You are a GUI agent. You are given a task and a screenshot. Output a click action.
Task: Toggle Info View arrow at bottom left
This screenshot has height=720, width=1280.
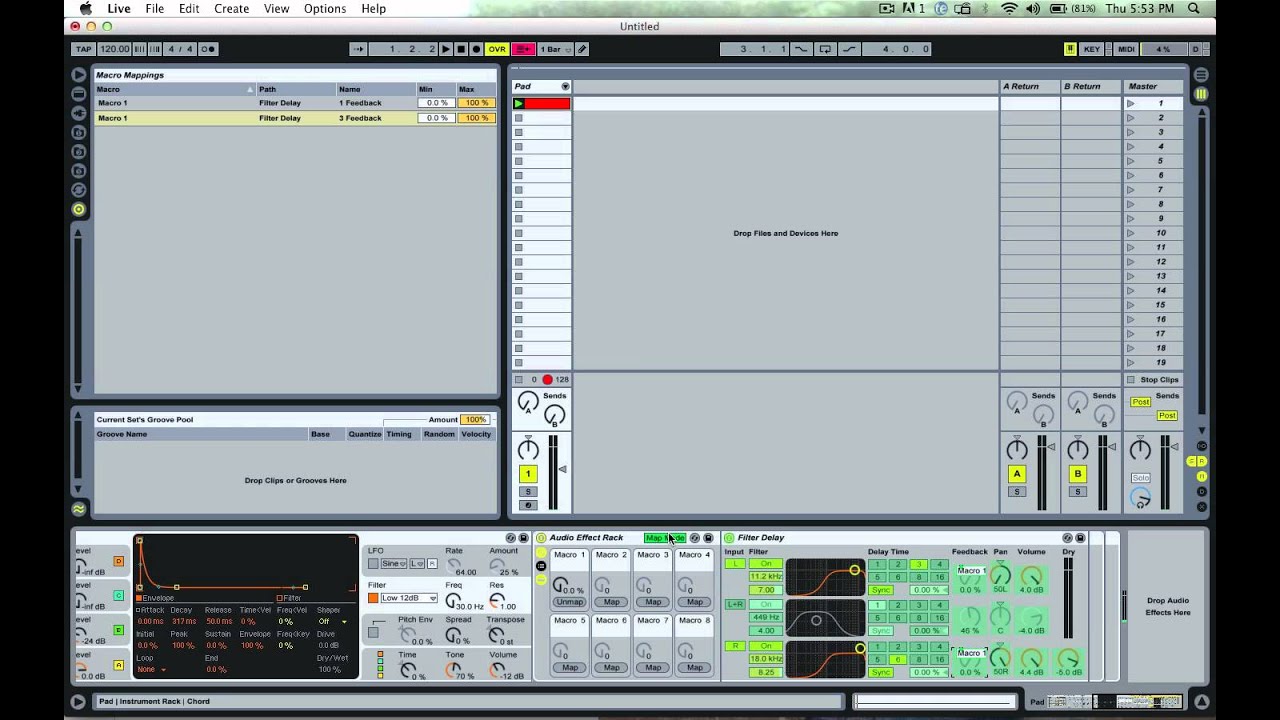click(x=78, y=702)
